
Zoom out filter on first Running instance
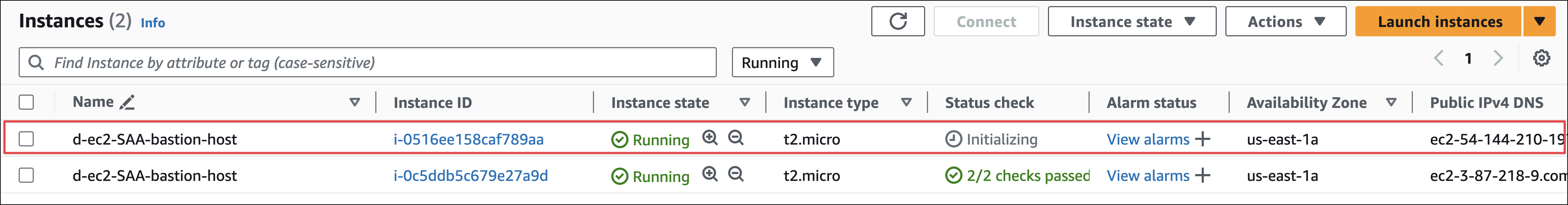pos(736,138)
